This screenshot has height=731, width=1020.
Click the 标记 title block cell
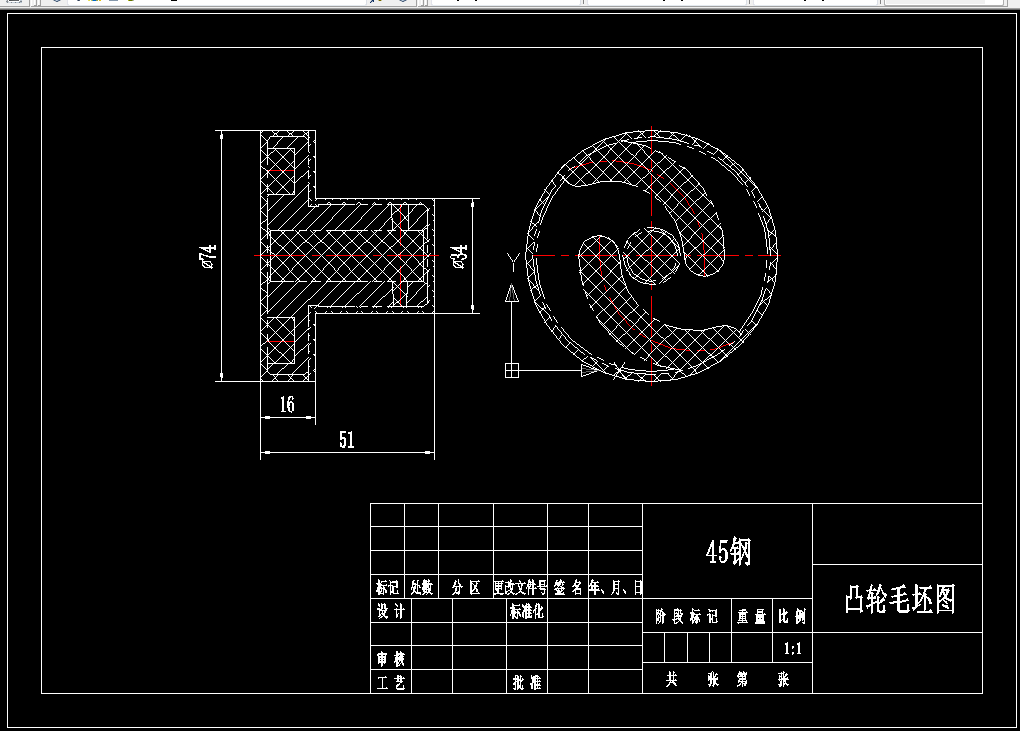coord(388,587)
